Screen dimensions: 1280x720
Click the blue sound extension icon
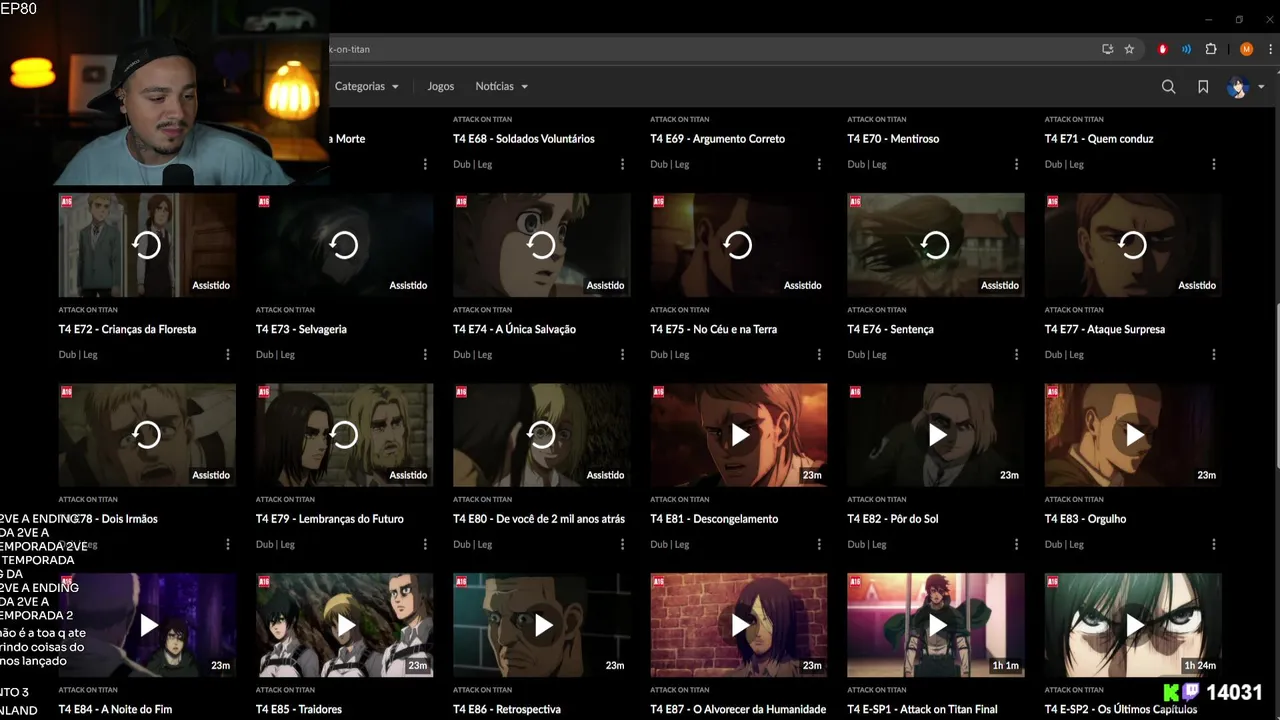coord(1186,49)
